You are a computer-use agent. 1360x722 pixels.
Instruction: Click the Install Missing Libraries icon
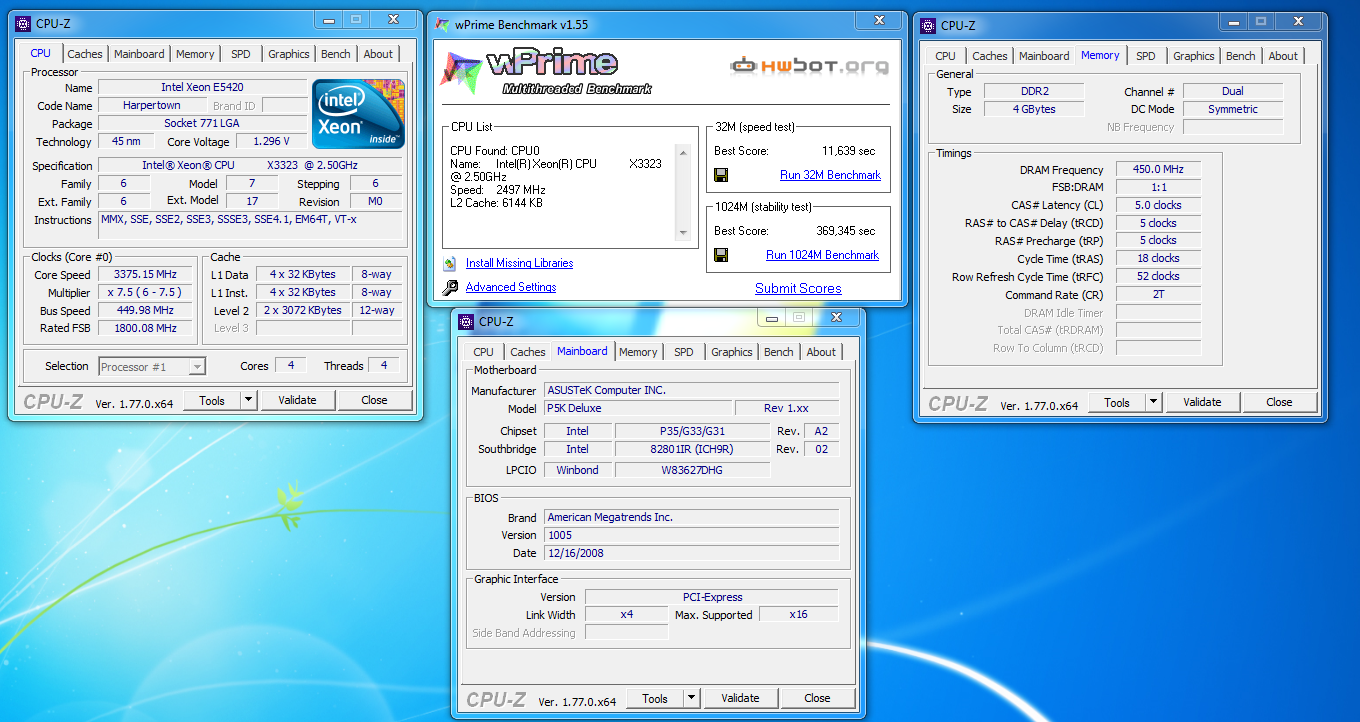(450, 263)
